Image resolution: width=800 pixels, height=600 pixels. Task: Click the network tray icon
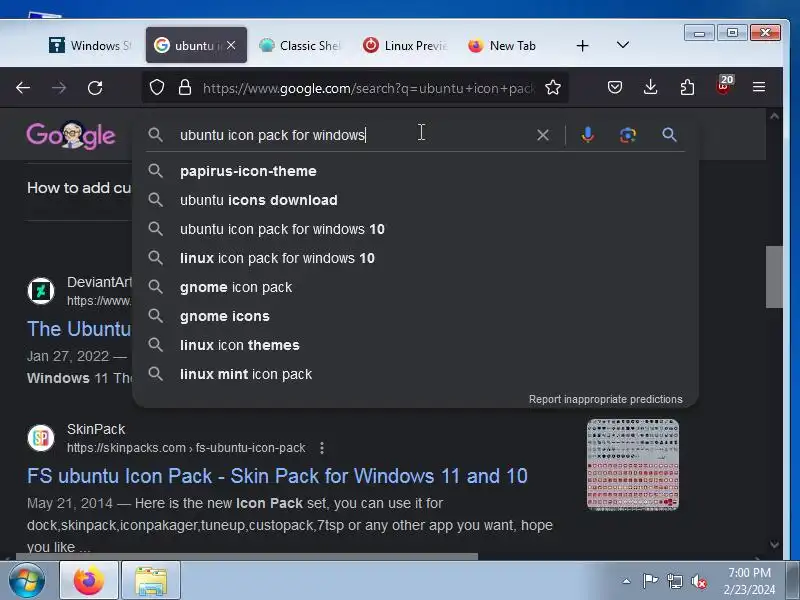(674, 581)
